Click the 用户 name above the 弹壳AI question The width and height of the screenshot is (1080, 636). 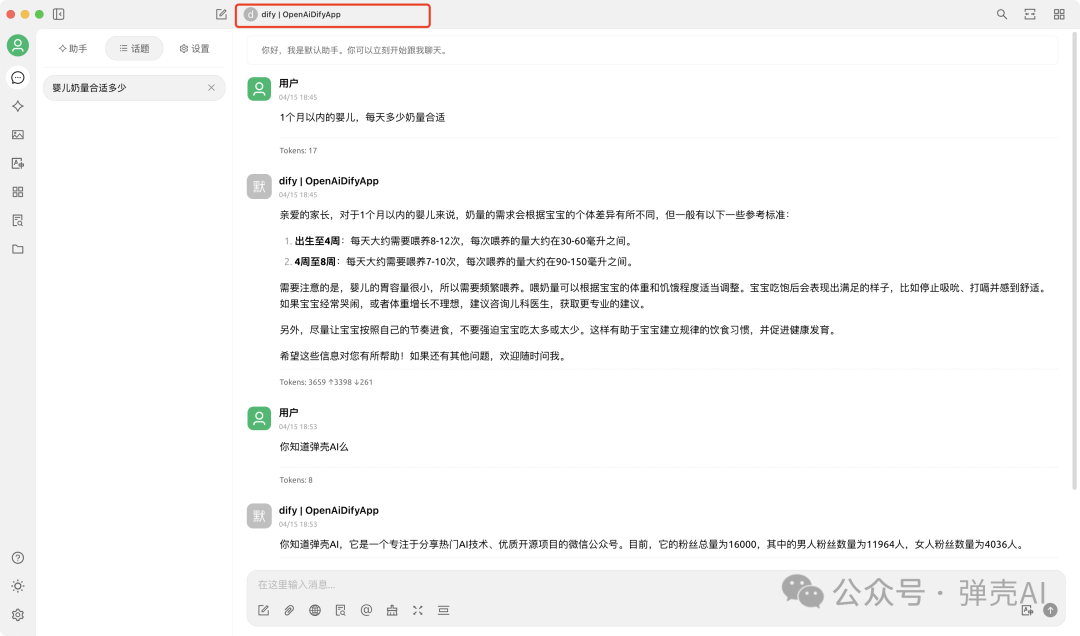coord(289,413)
